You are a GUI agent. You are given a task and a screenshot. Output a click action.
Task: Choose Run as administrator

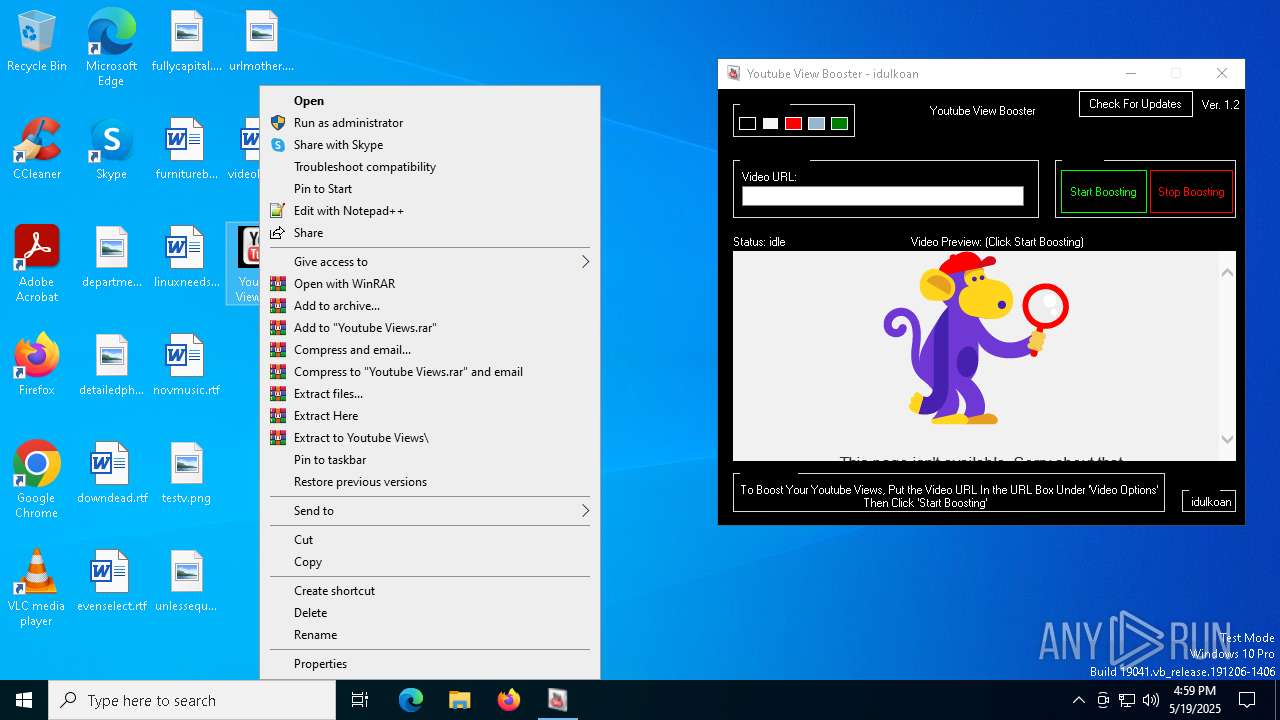[x=430, y=123]
